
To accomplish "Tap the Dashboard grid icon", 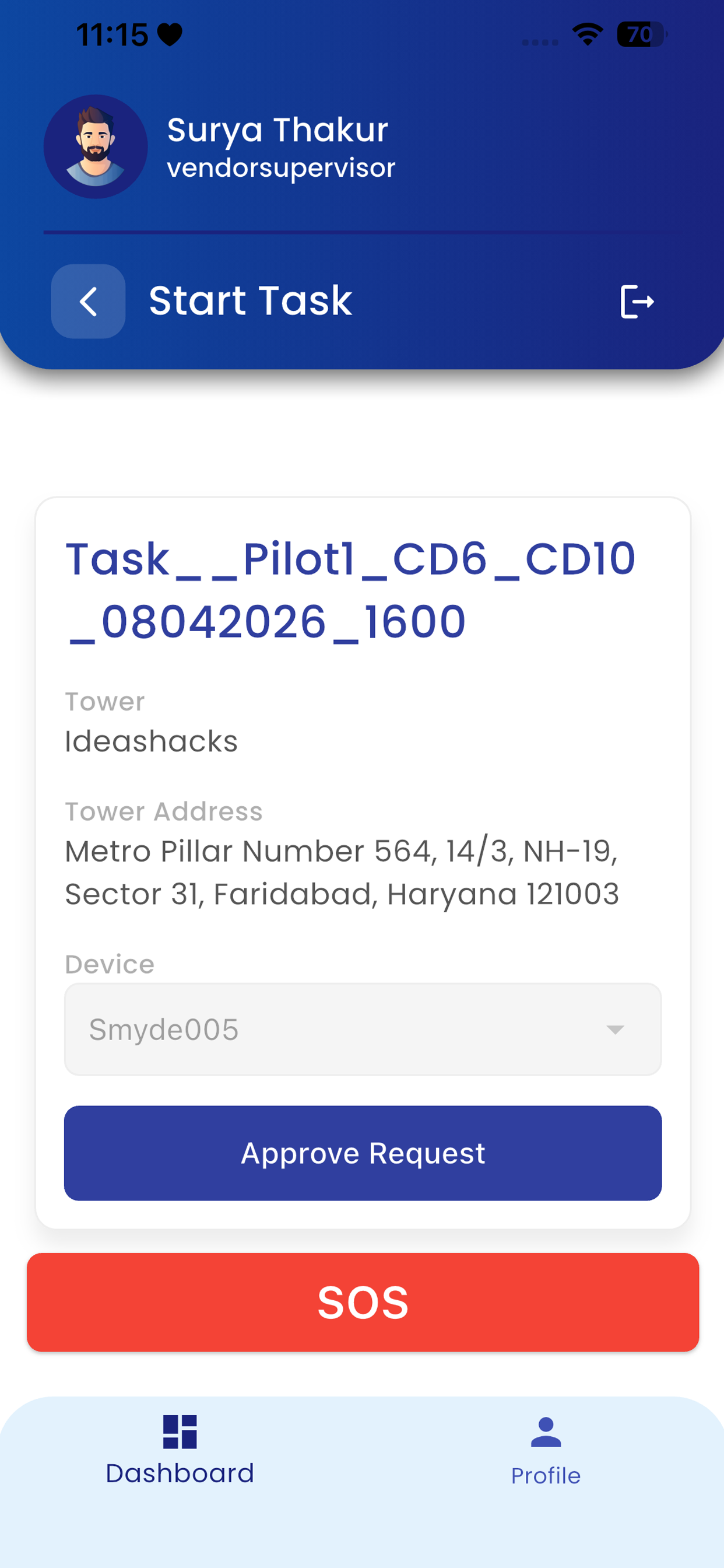I will [180, 1431].
